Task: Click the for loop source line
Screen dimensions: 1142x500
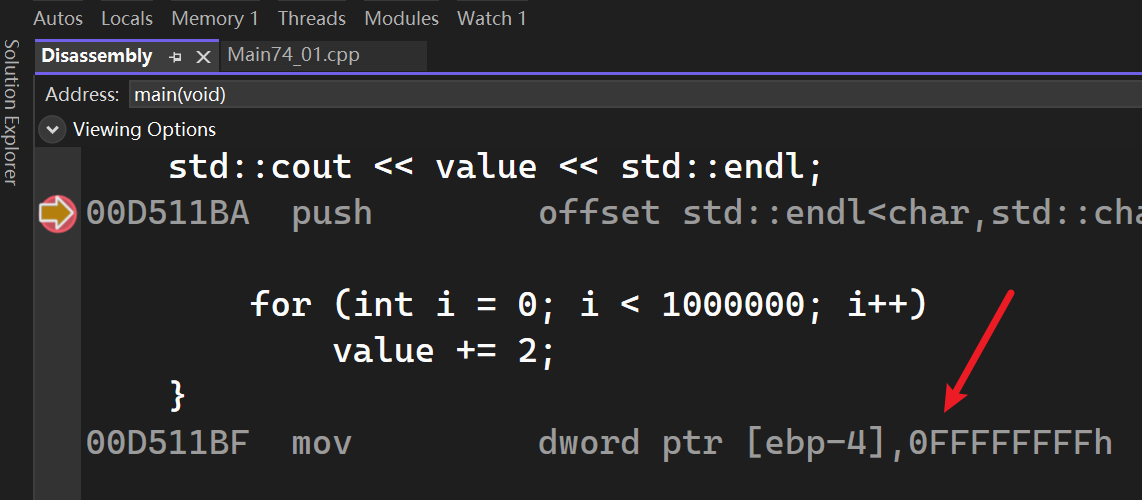Action: pos(588,303)
